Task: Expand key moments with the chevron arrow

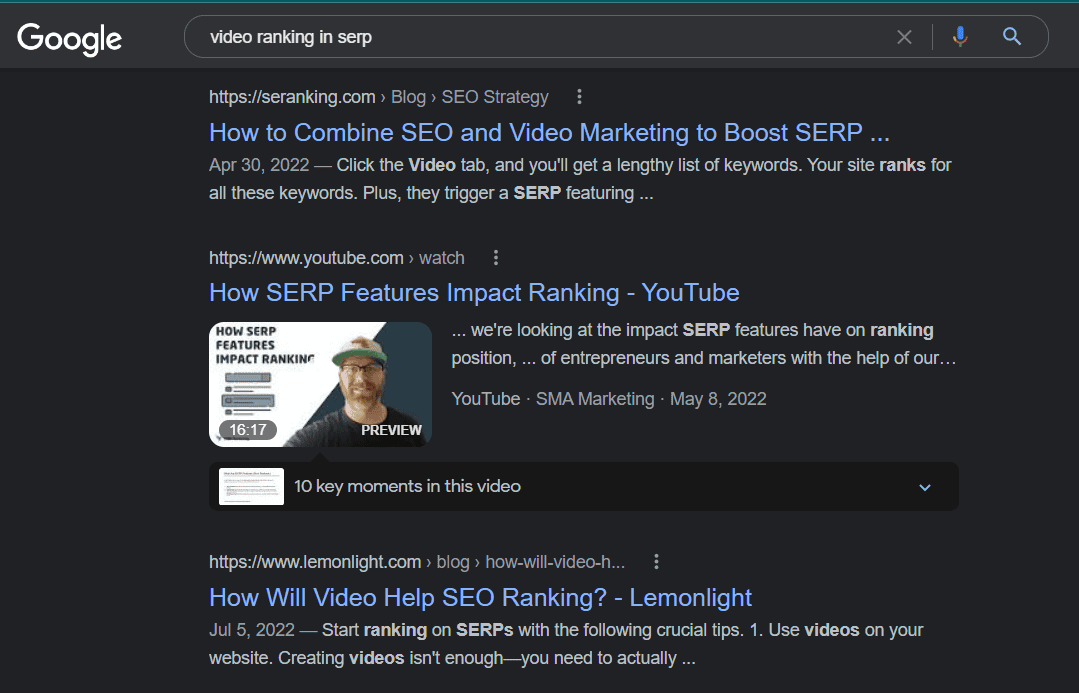Action: tap(925, 487)
